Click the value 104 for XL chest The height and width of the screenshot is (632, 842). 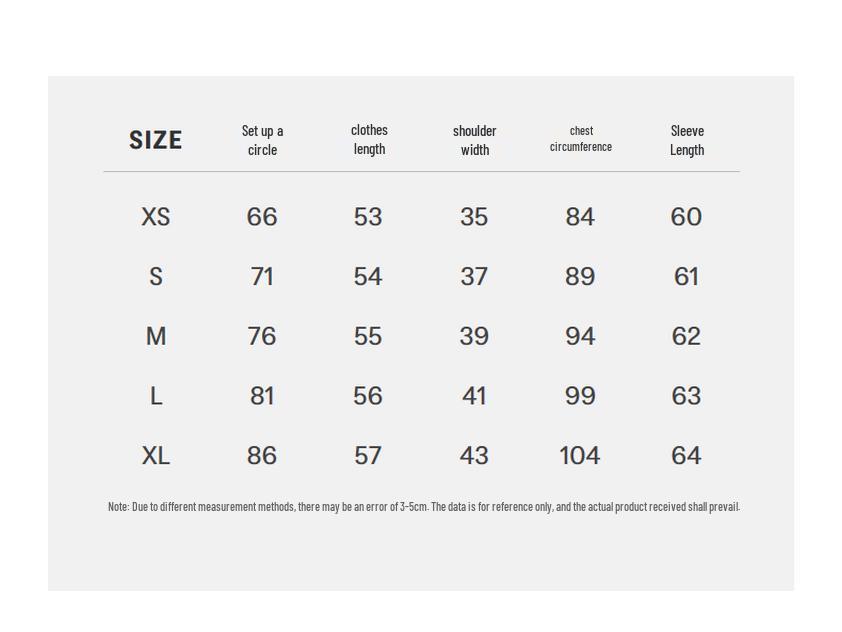coord(579,456)
